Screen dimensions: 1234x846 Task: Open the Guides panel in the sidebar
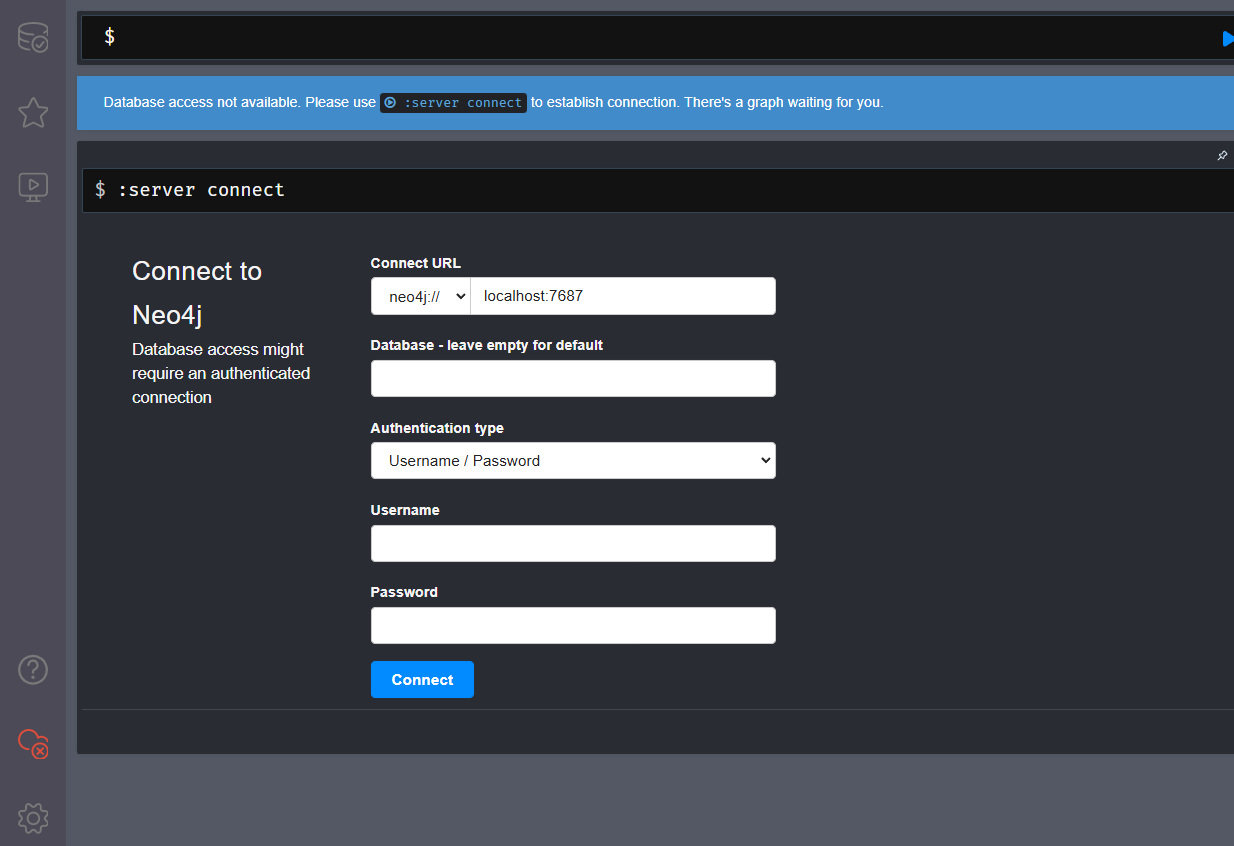point(32,186)
